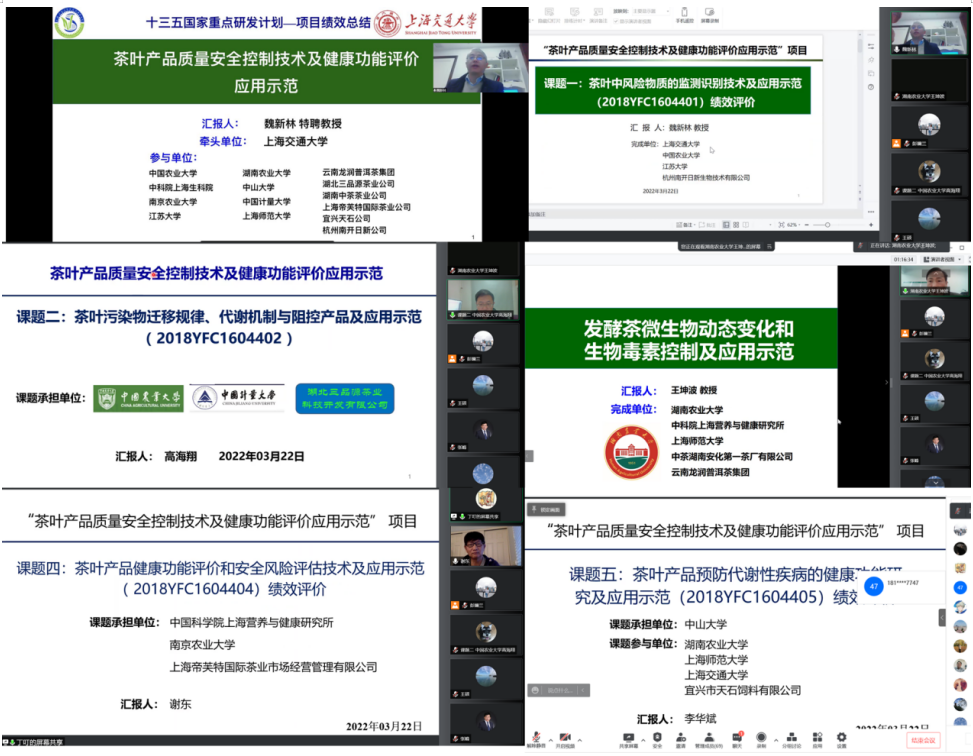Click the fit-to-window zoom icon beside 62%
Image resolution: width=973 pixels, height=756 pixels.
781,225
